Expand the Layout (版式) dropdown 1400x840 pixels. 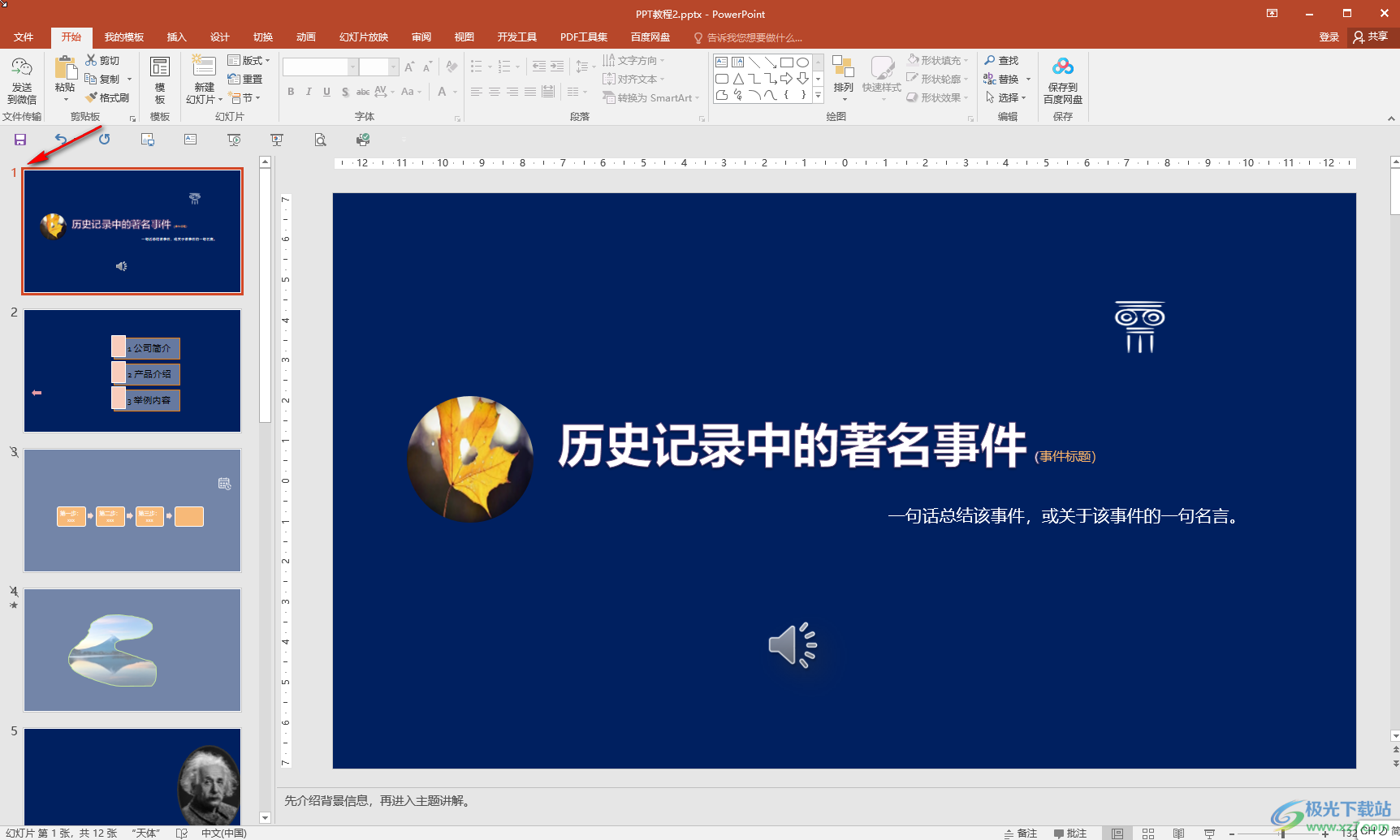tap(248, 60)
